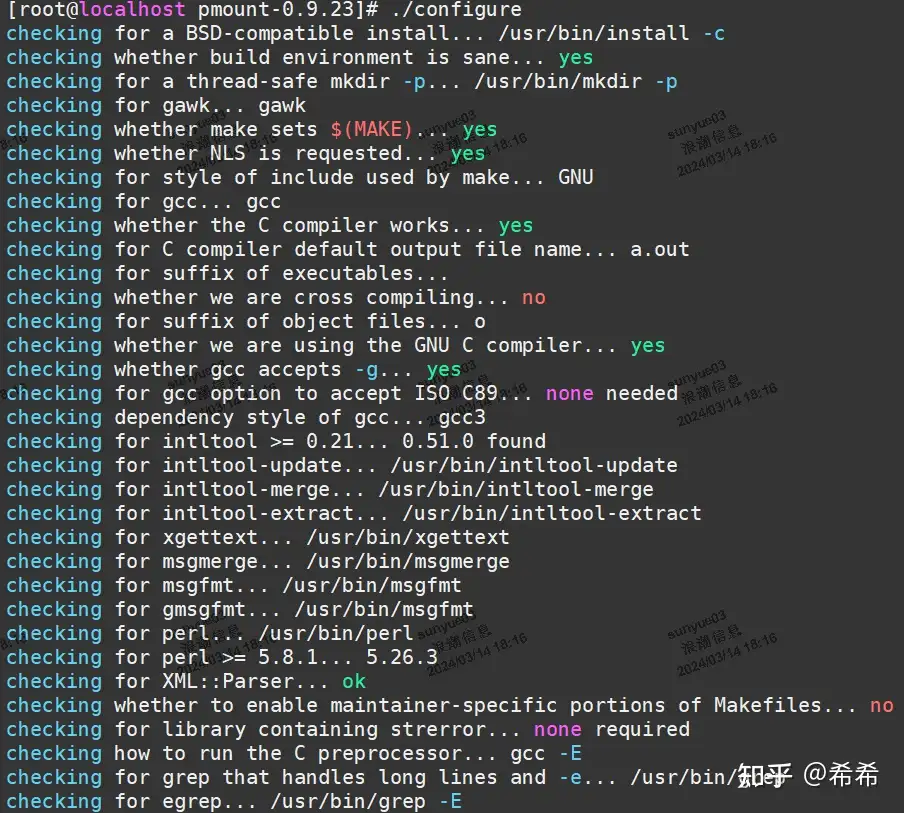Click the perl version 5.26.3 text
The width and height of the screenshot is (904, 813).
pos(402,657)
